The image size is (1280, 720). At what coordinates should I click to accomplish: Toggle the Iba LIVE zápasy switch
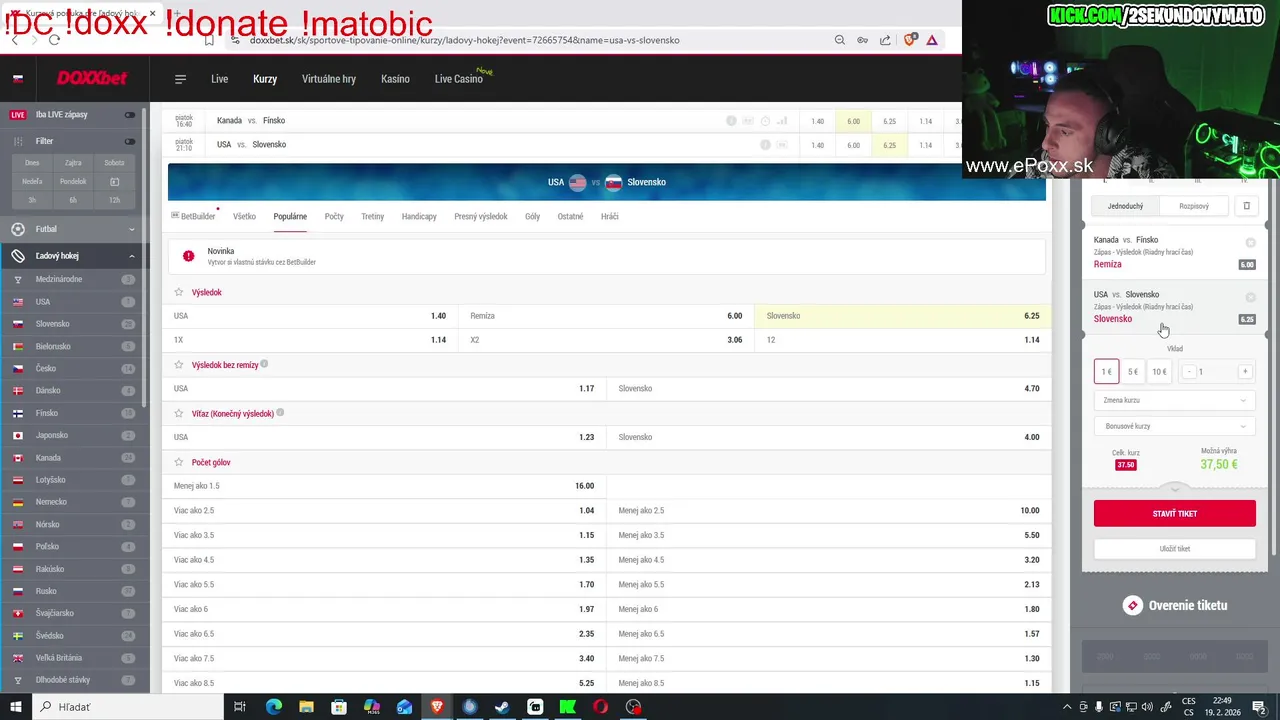coord(129,115)
